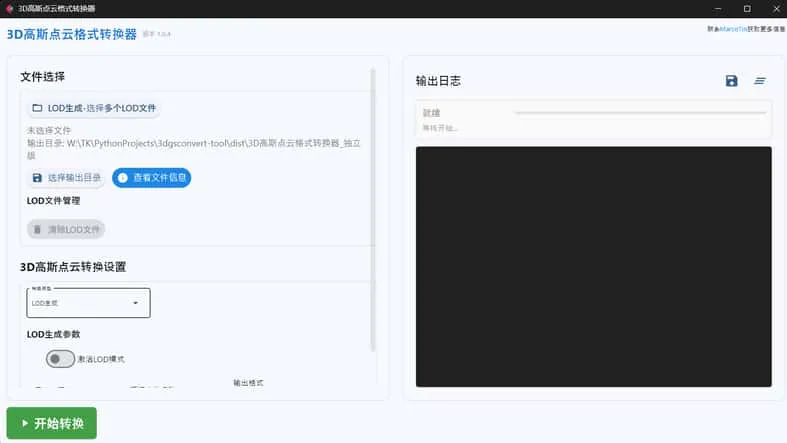787x443 pixels.
Task: Click the folder icon for selecting LOD files
Action: pos(37,108)
